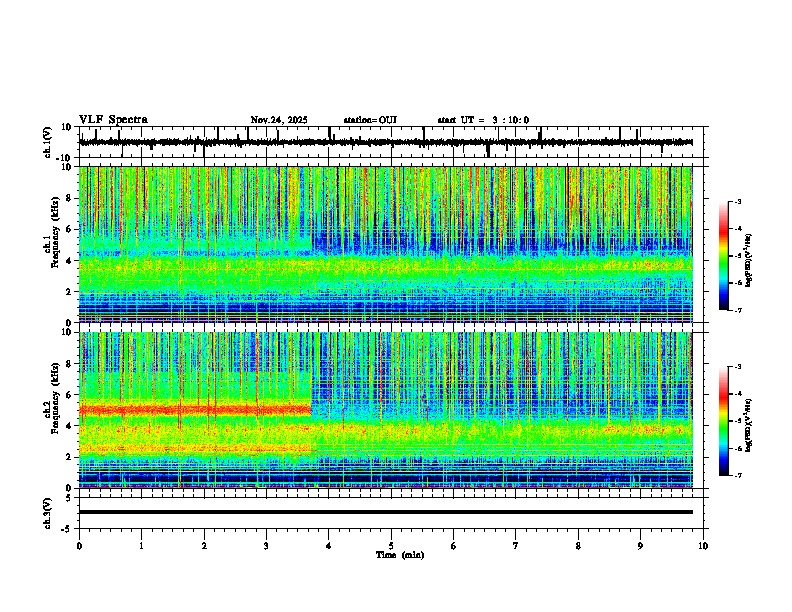Click the red 5 kHz band in ch.2 spectrogram
This screenshot has width=792, height=612.
pyautogui.click(x=194, y=410)
